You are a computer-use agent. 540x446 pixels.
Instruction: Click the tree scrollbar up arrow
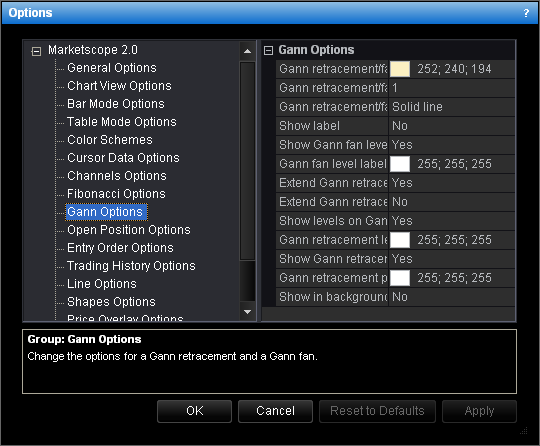coord(247,51)
